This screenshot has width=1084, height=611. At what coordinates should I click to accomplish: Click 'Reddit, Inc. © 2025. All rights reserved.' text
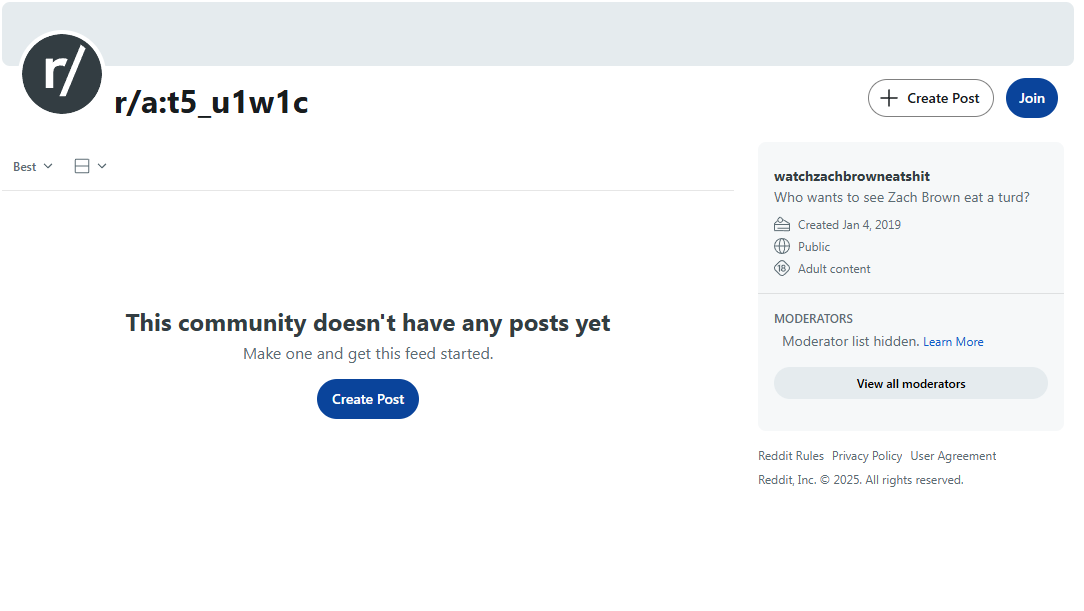tap(861, 480)
